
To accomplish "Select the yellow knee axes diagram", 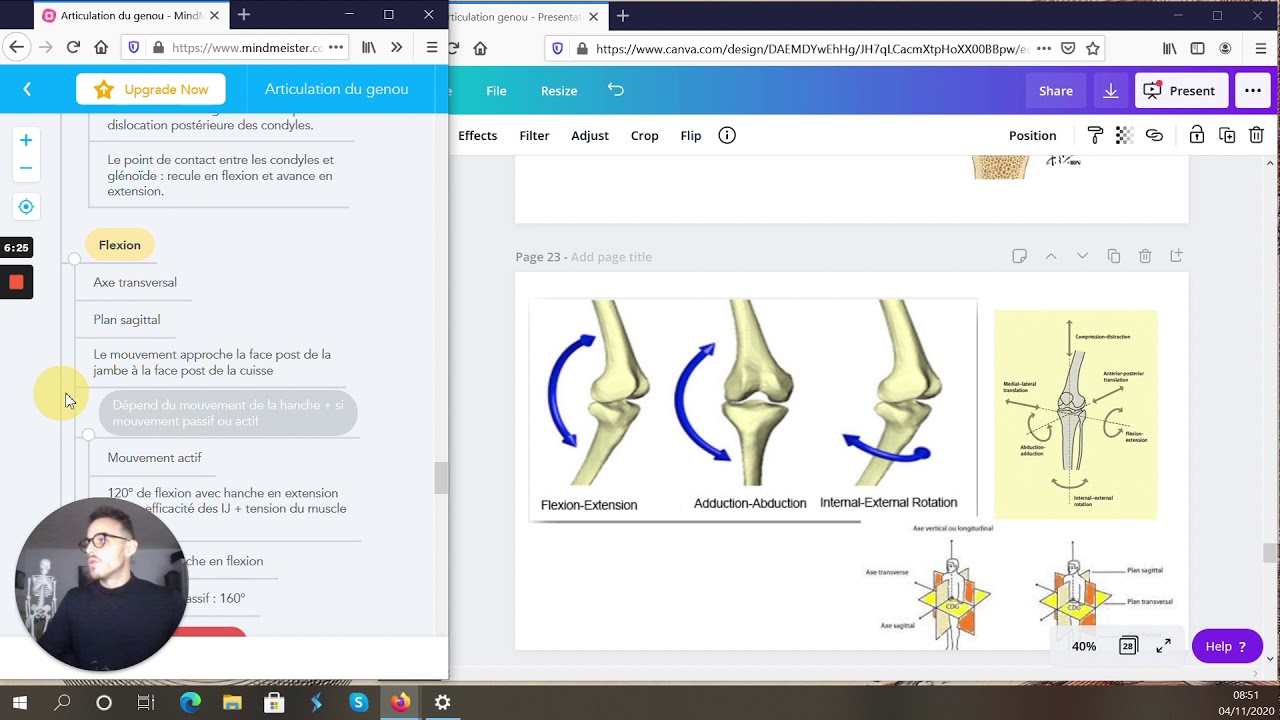I will (x=1075, y=414).
